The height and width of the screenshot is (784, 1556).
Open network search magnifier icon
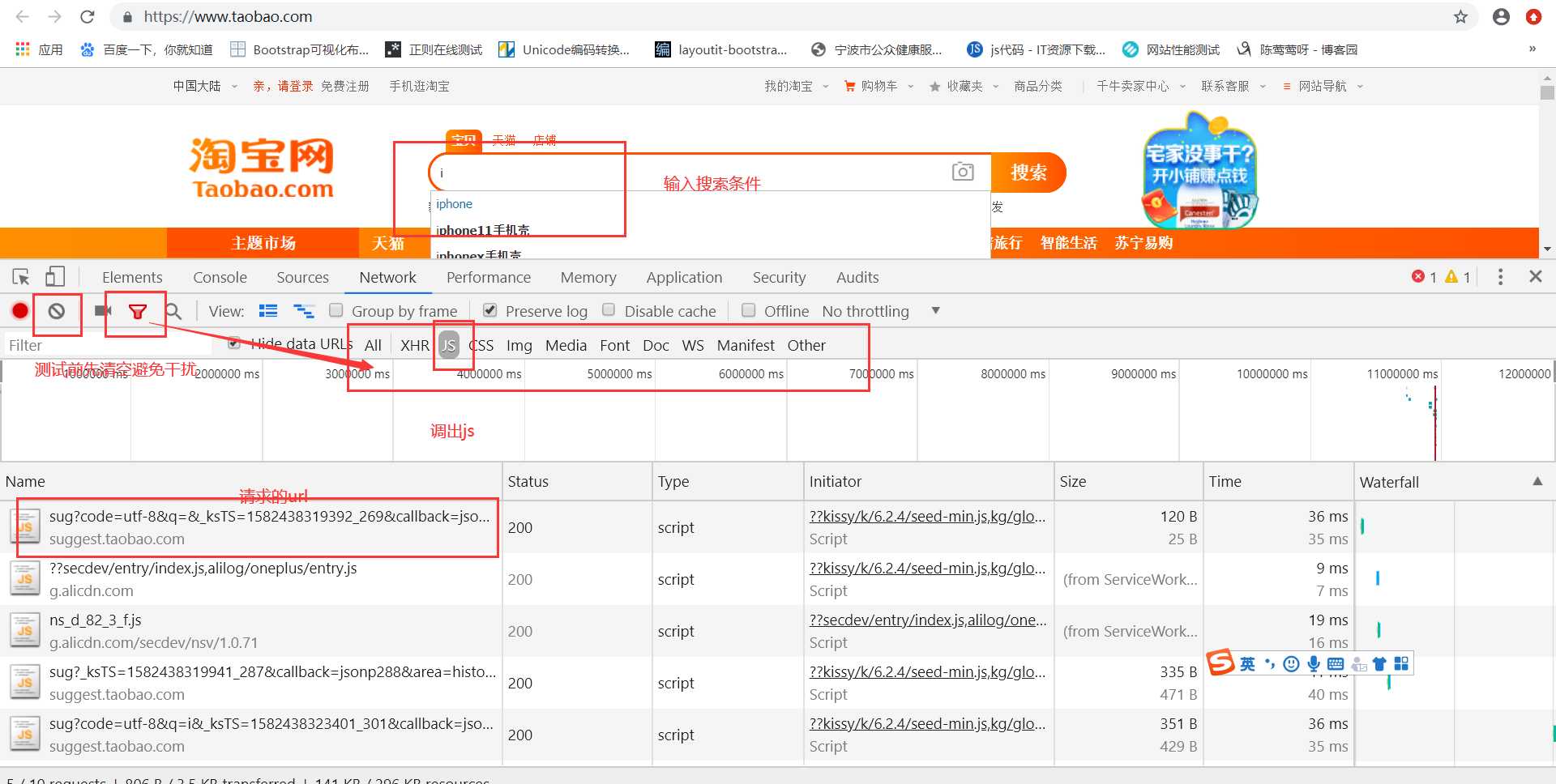173,311
